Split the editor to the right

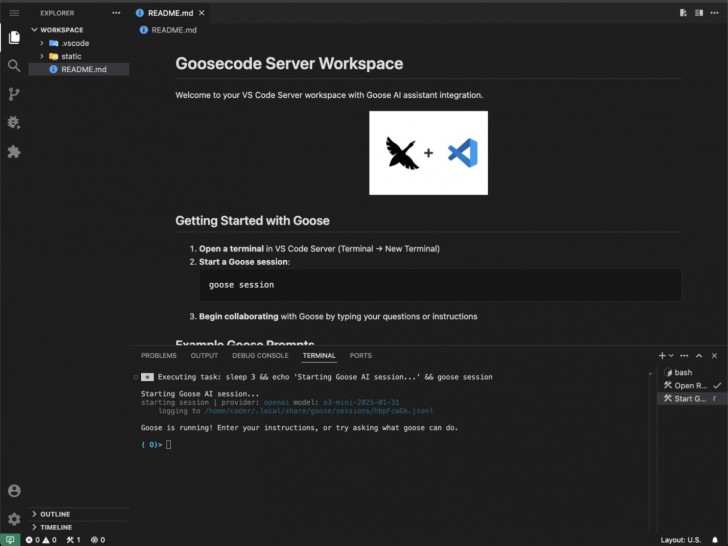tap(699, 13)
